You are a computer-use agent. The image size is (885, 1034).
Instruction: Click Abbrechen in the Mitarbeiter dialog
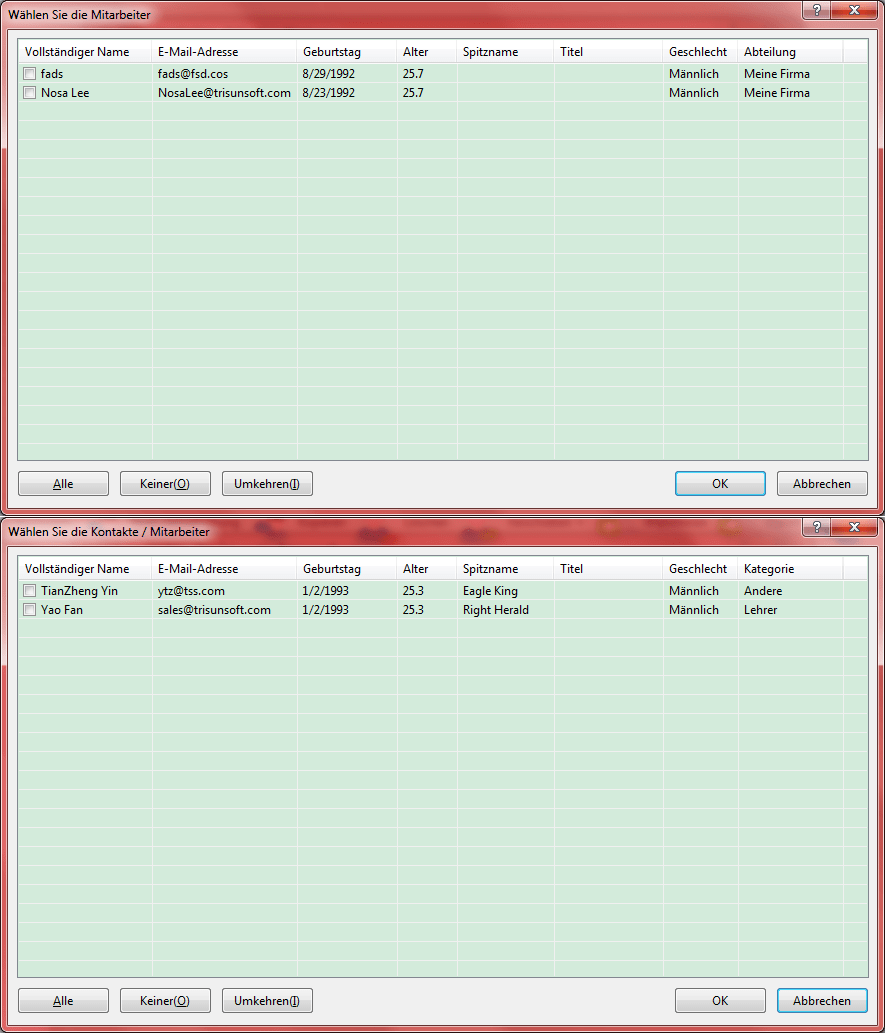pos(822,483)
